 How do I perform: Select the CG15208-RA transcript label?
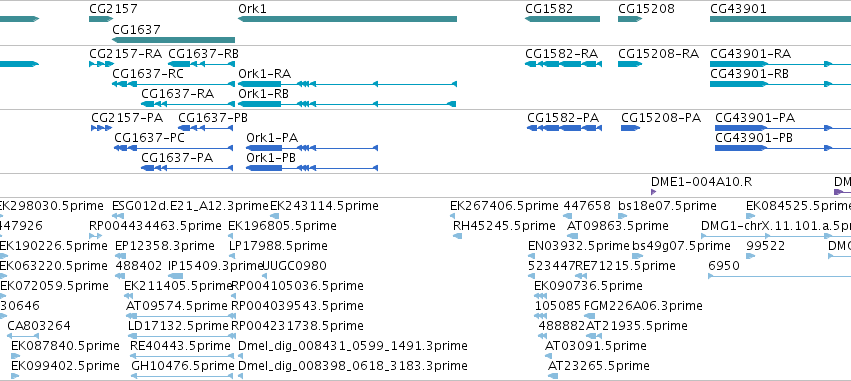pyautogui.click(x=658, y=54)
